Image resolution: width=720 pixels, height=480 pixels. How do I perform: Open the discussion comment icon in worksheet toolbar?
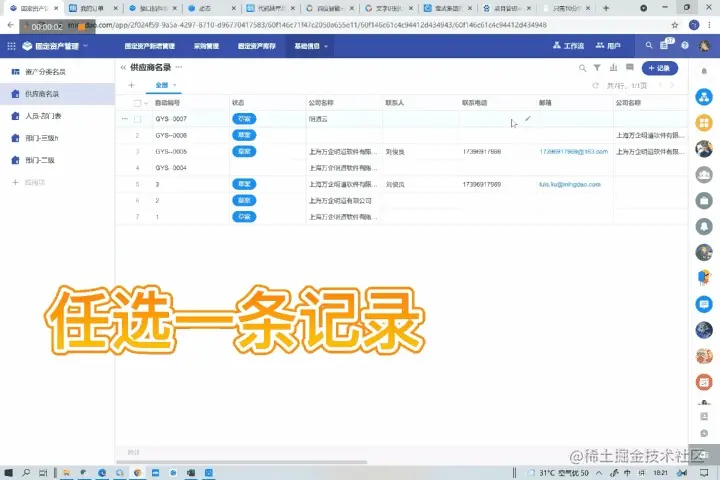630,68
